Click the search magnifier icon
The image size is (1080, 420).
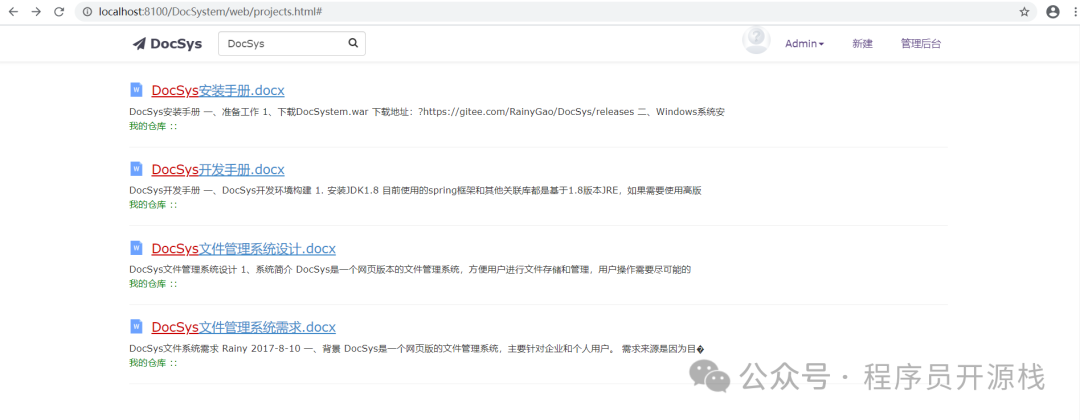(x=353, y=44)
